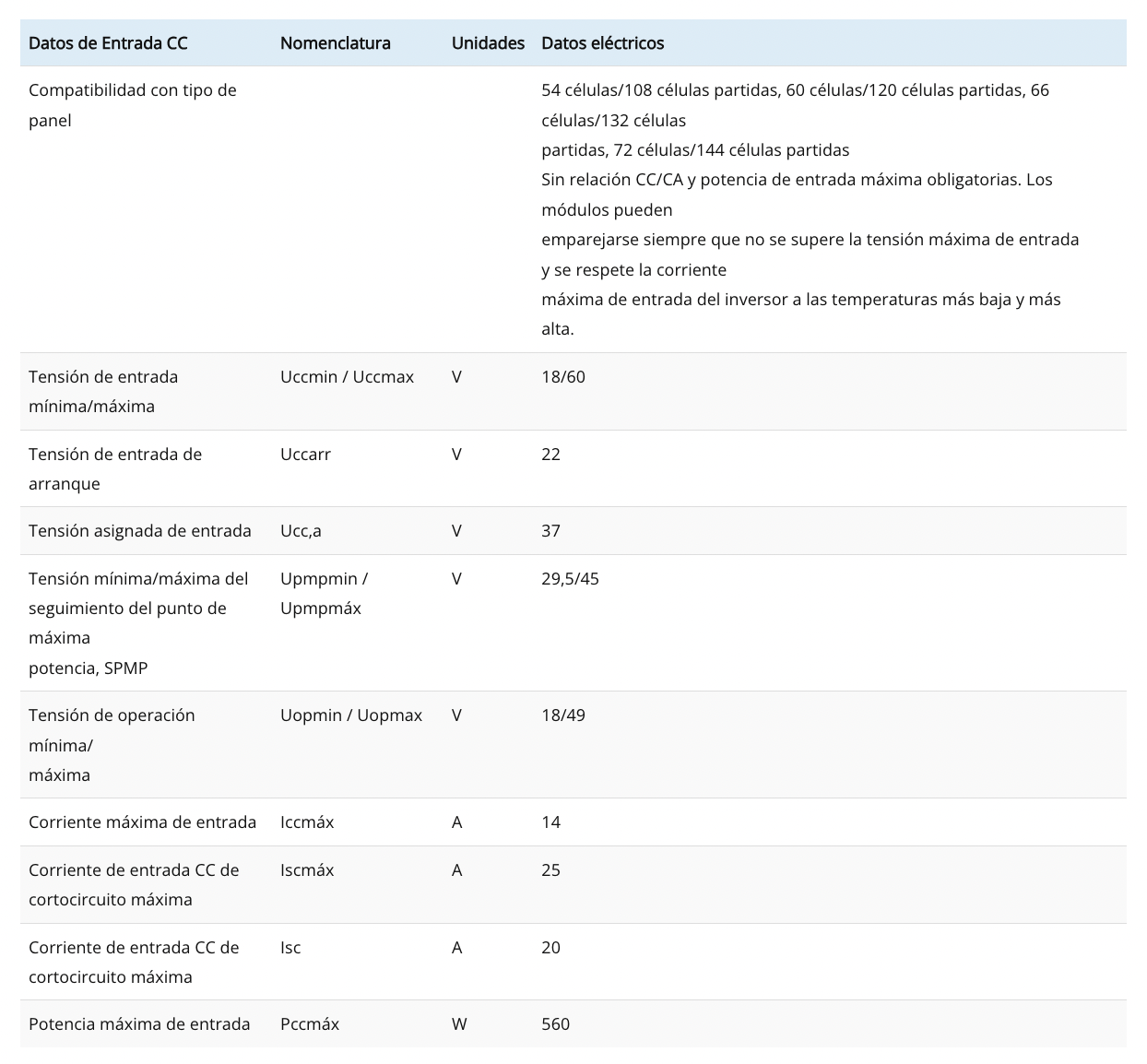Screen dimensions: 1147x1064
Task: Select 'Tensión asignada de entrada' label
Action: pos(140,531)
